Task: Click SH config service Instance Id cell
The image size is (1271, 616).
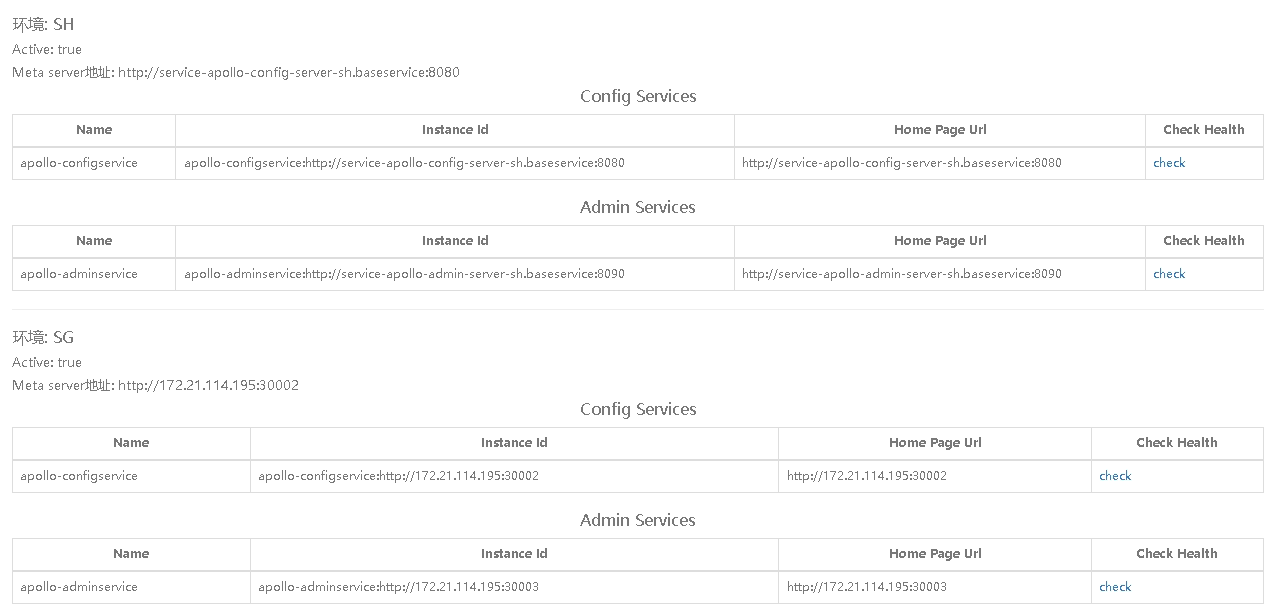Action: pos(455,163)
